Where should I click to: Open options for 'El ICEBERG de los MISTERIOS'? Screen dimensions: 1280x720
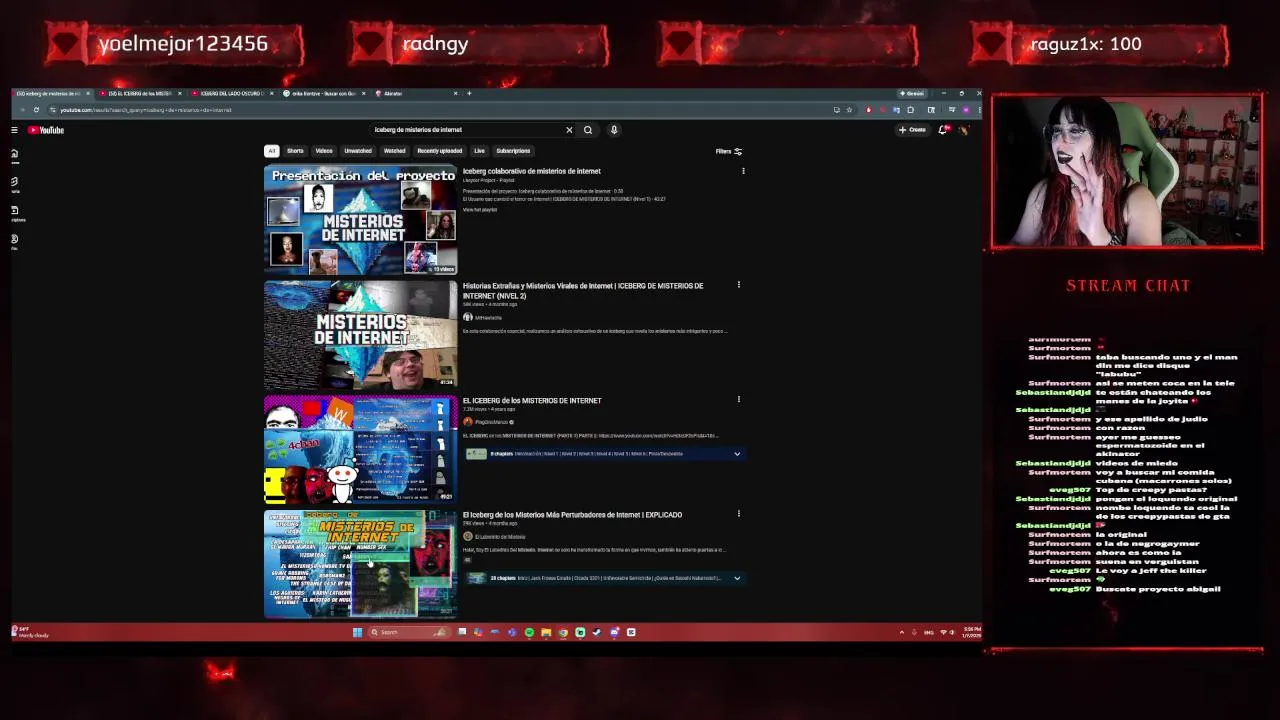[739, 400]
